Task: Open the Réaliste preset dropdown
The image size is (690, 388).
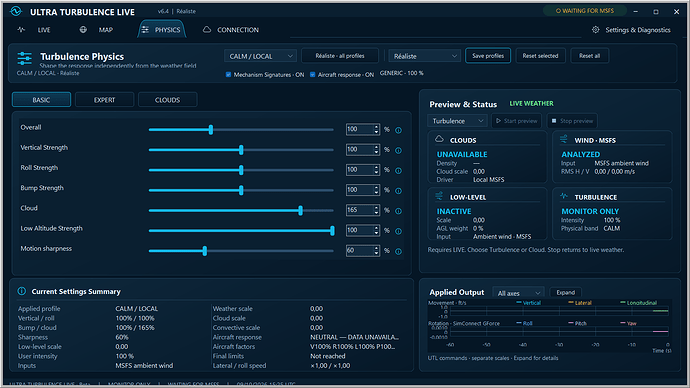Action: click(425, 56)
